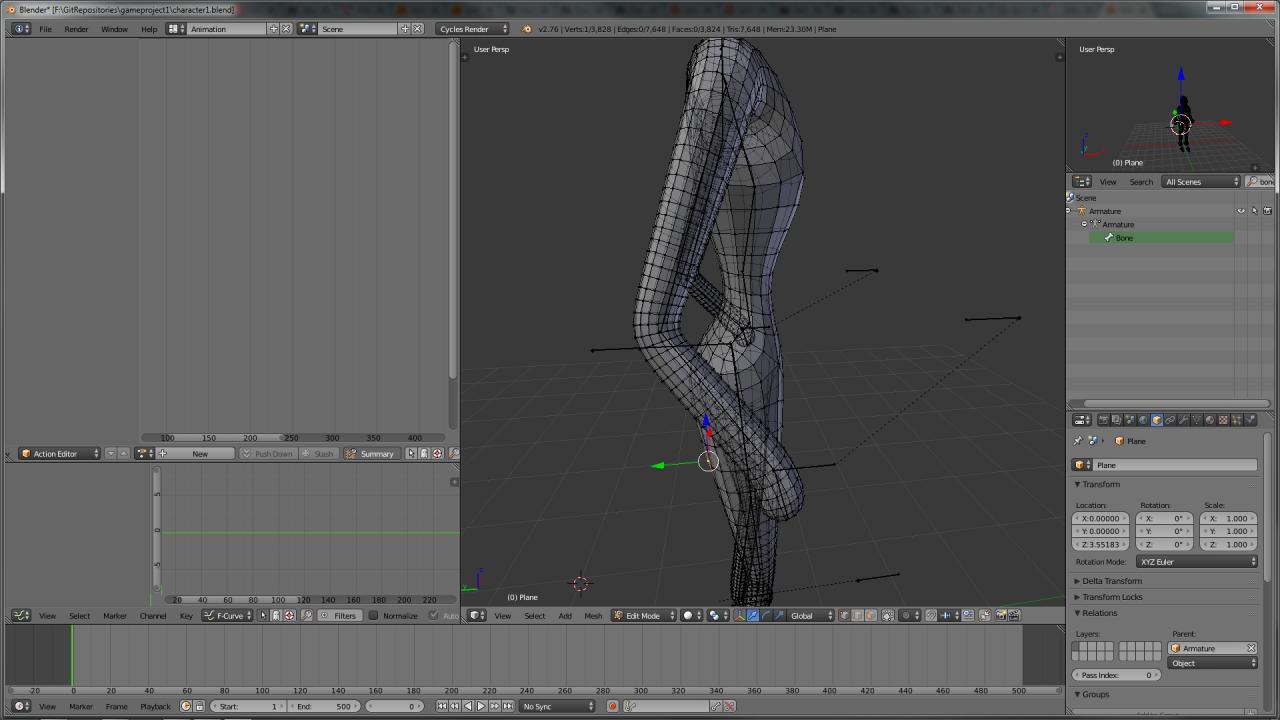Viewport: 1280px width, 720px height.
Task: Open the Texture properties tab
Action: [1223, 420]
